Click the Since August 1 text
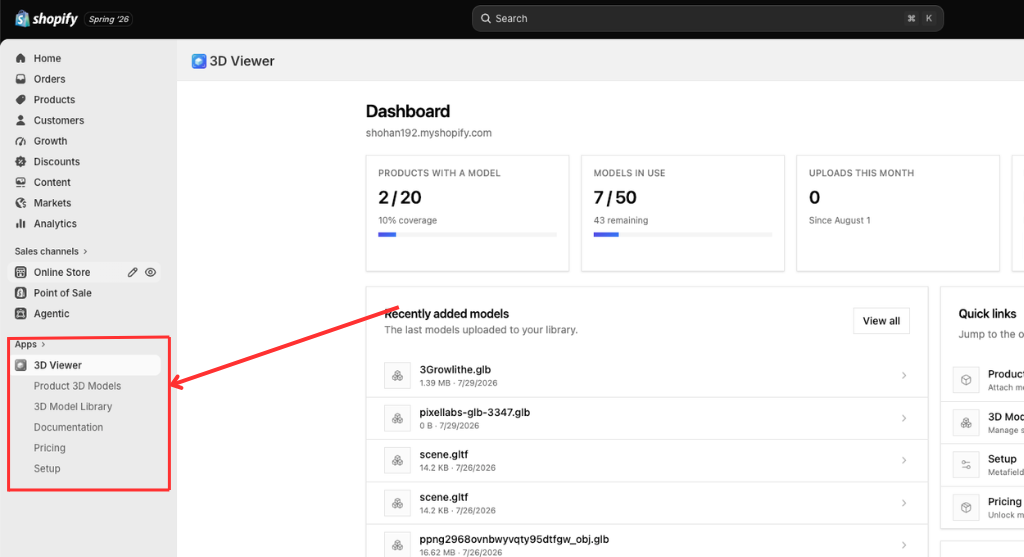Screen dimensions: 1024x557 click(x=839, y=220)
